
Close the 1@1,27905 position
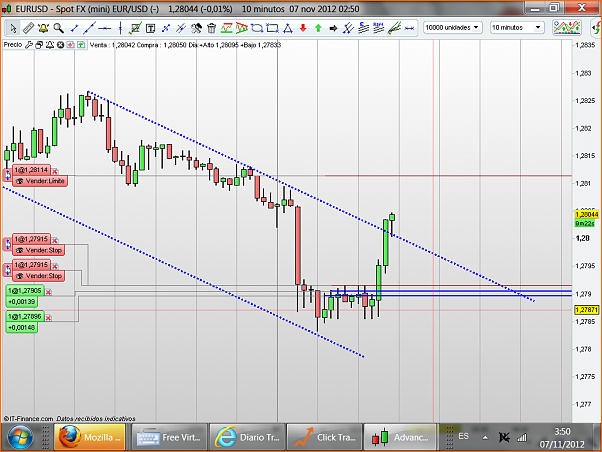[48, 292]
